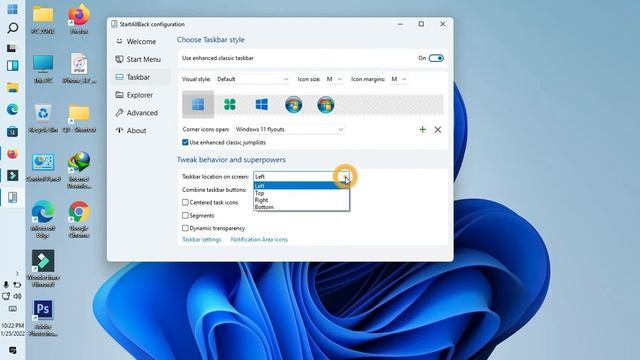Open Windows Start button in left taskbar
This screenshot has width=640, height=360.
point(12,9)
